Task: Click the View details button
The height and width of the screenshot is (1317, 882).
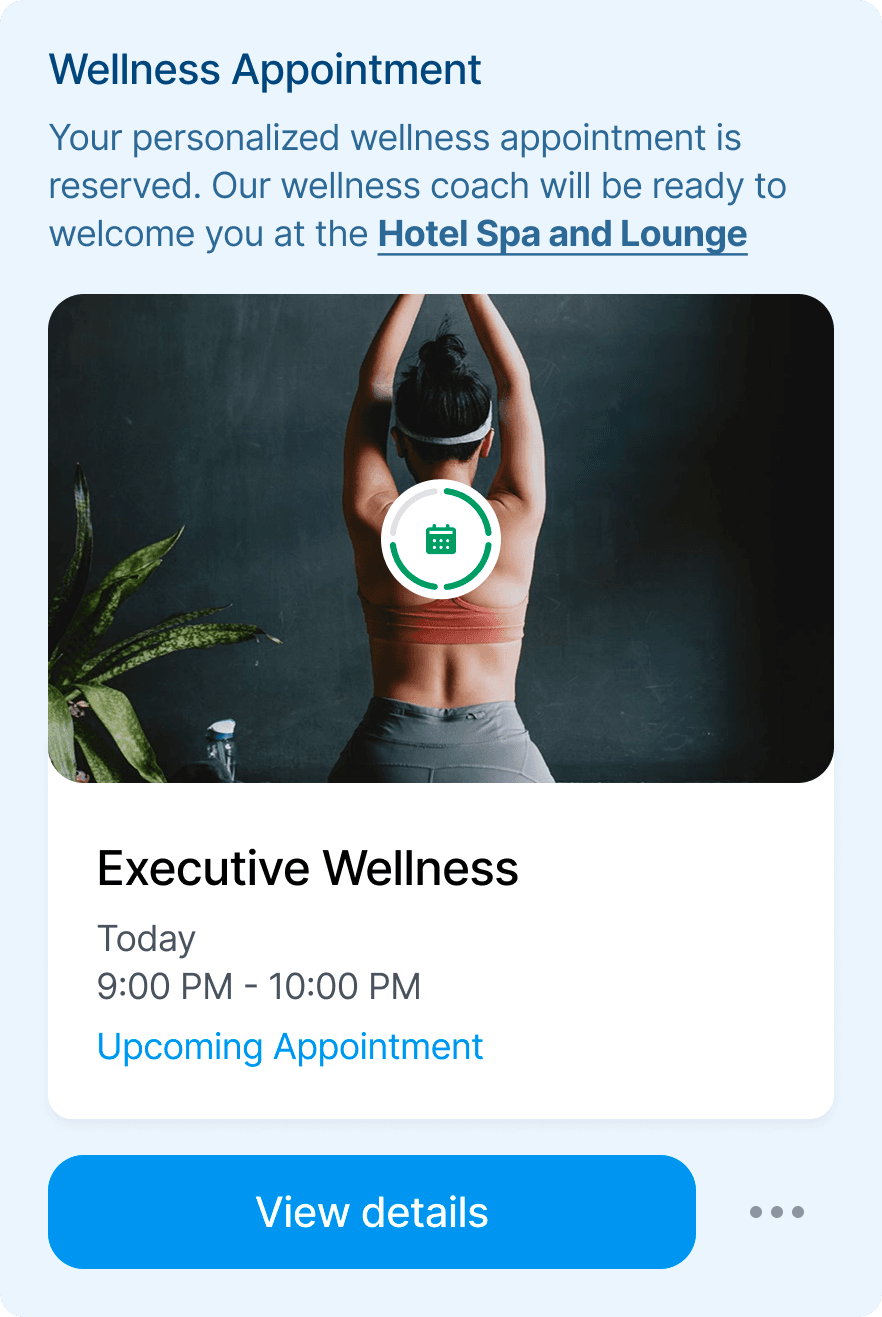Action: [372, 1212]
